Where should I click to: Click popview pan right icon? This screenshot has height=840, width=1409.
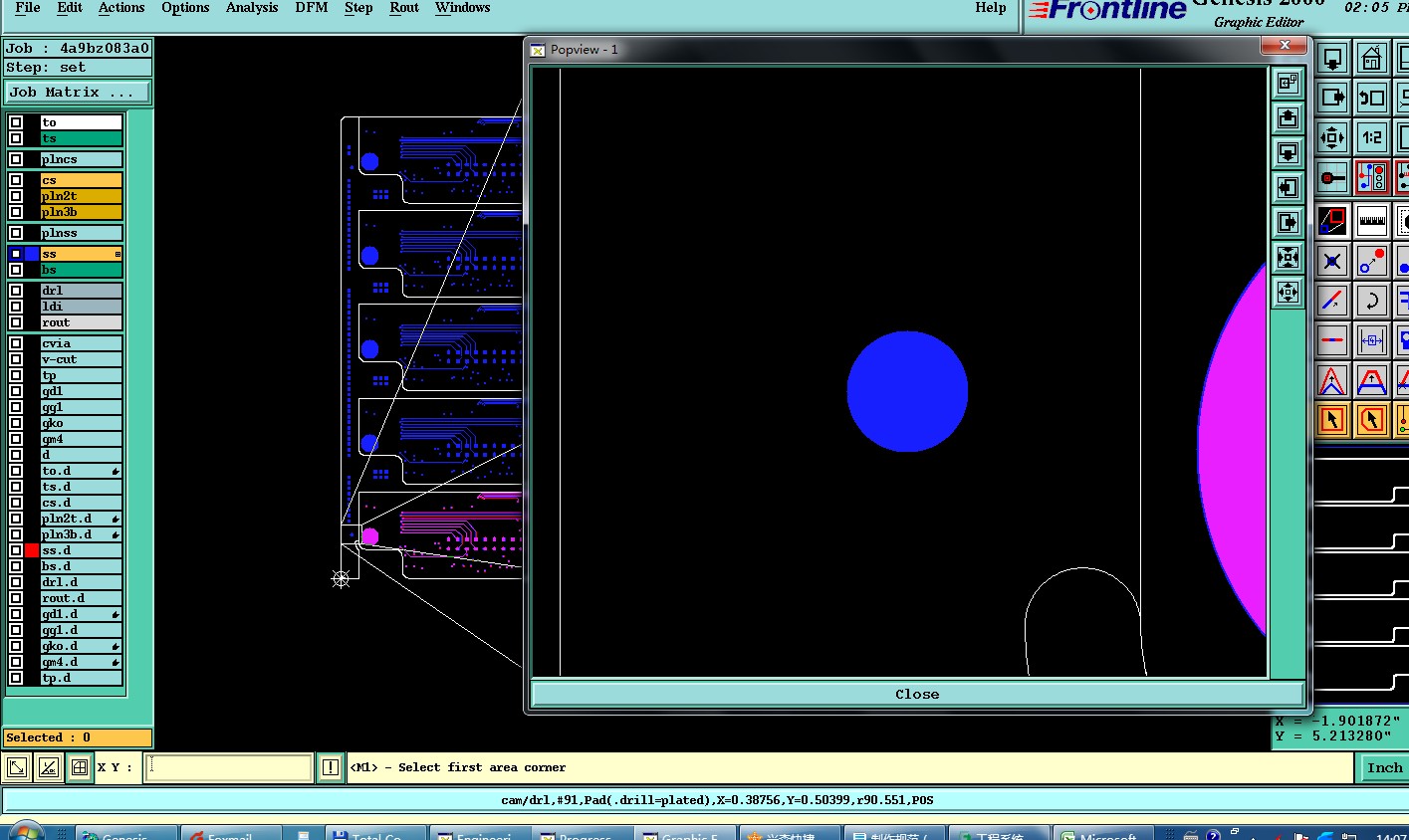[1288, 223]
